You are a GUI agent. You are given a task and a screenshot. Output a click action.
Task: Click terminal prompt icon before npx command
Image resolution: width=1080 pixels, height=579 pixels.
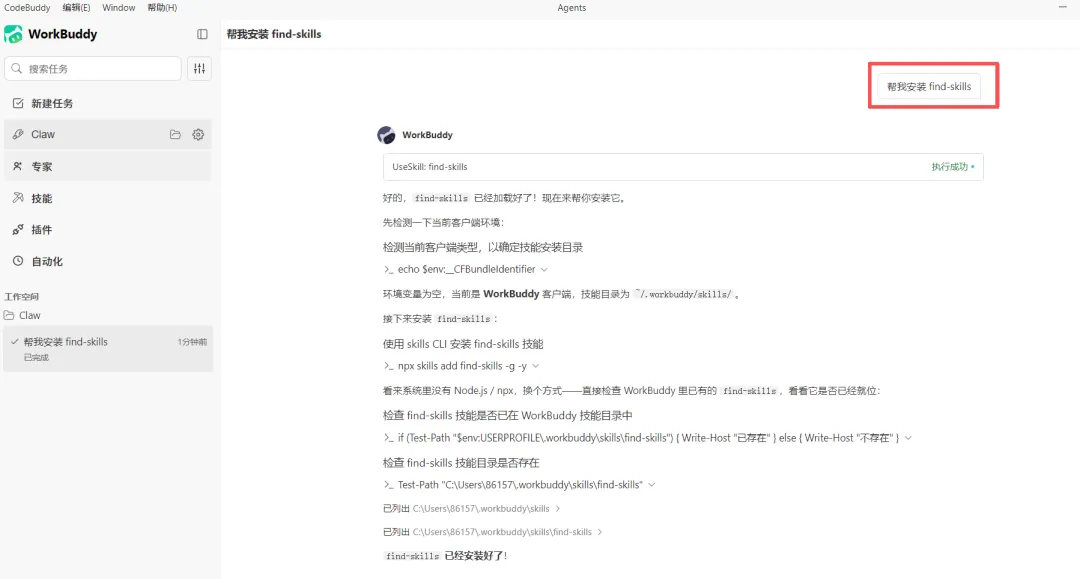(x=388, y=366)
